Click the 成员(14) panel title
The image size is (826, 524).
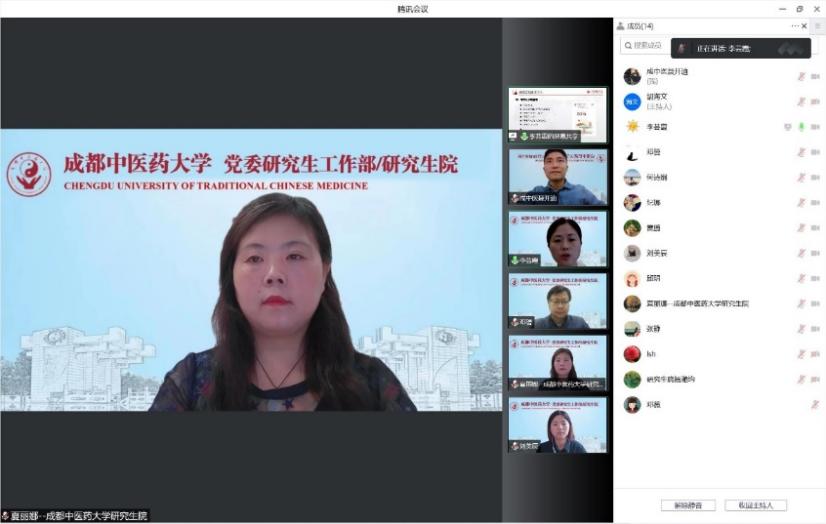click(640, 26)
